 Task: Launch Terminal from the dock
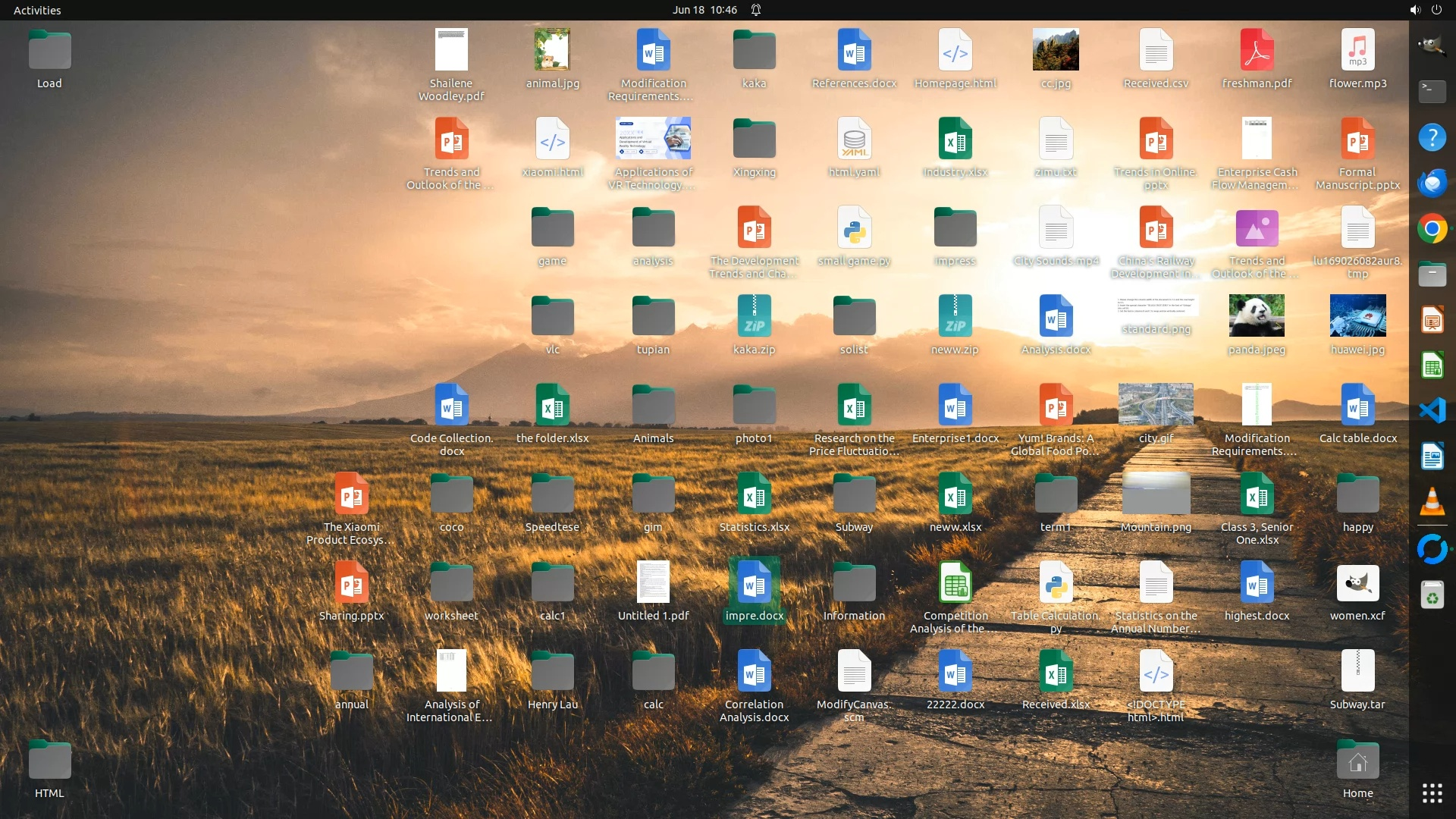point(1432,92)
